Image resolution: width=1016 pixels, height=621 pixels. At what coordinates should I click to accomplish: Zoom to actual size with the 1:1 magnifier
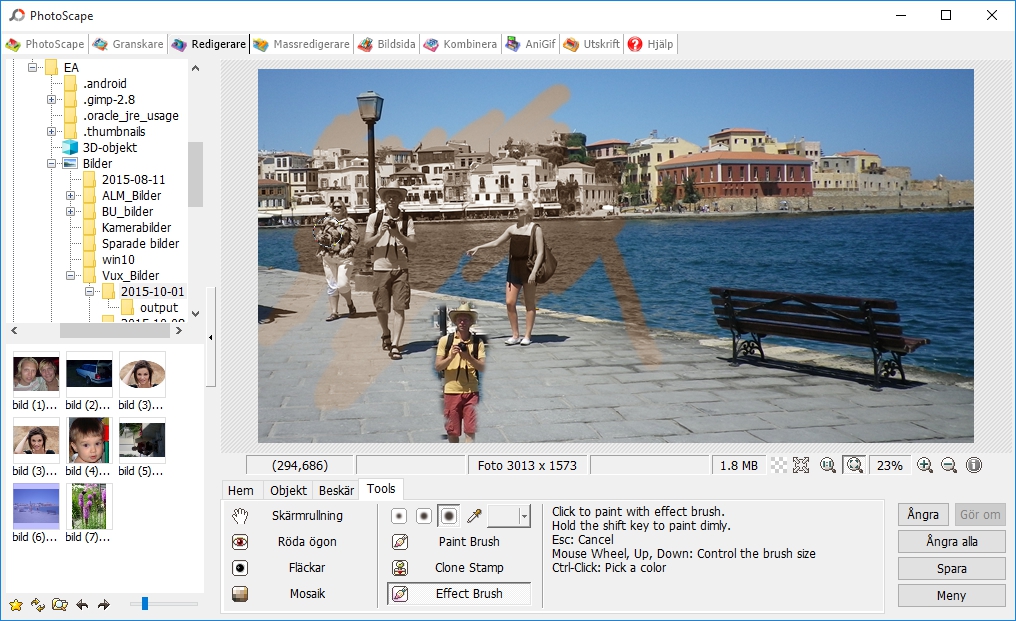coord(827,465)
